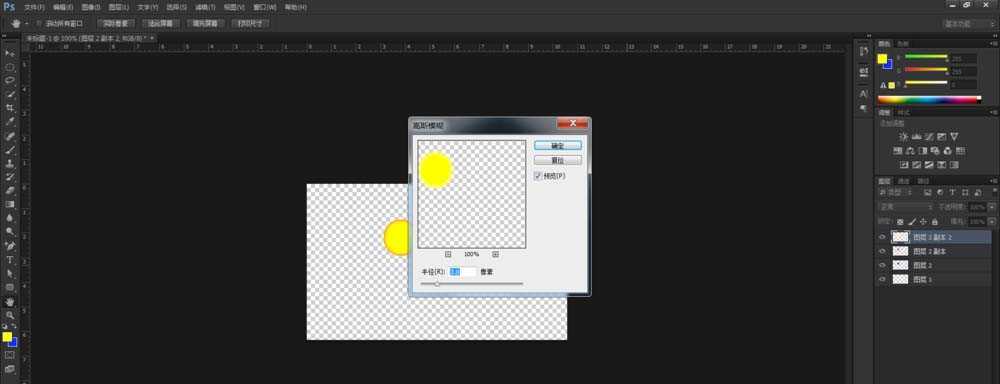
Task: Open the Filter menu in the menu bar
Action: pos(205,8)
